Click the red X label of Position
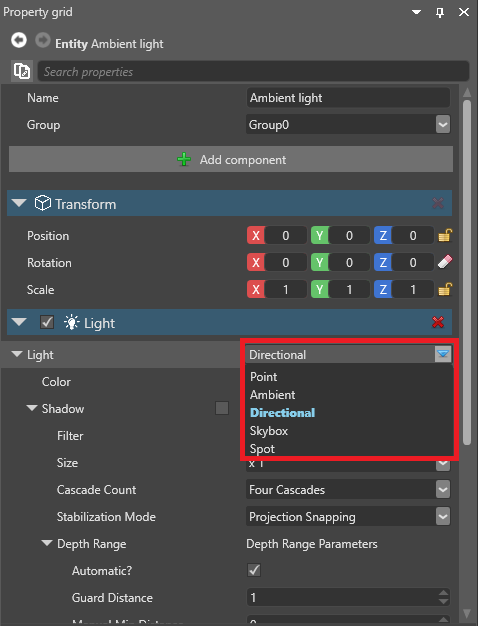 coord(256,235)
